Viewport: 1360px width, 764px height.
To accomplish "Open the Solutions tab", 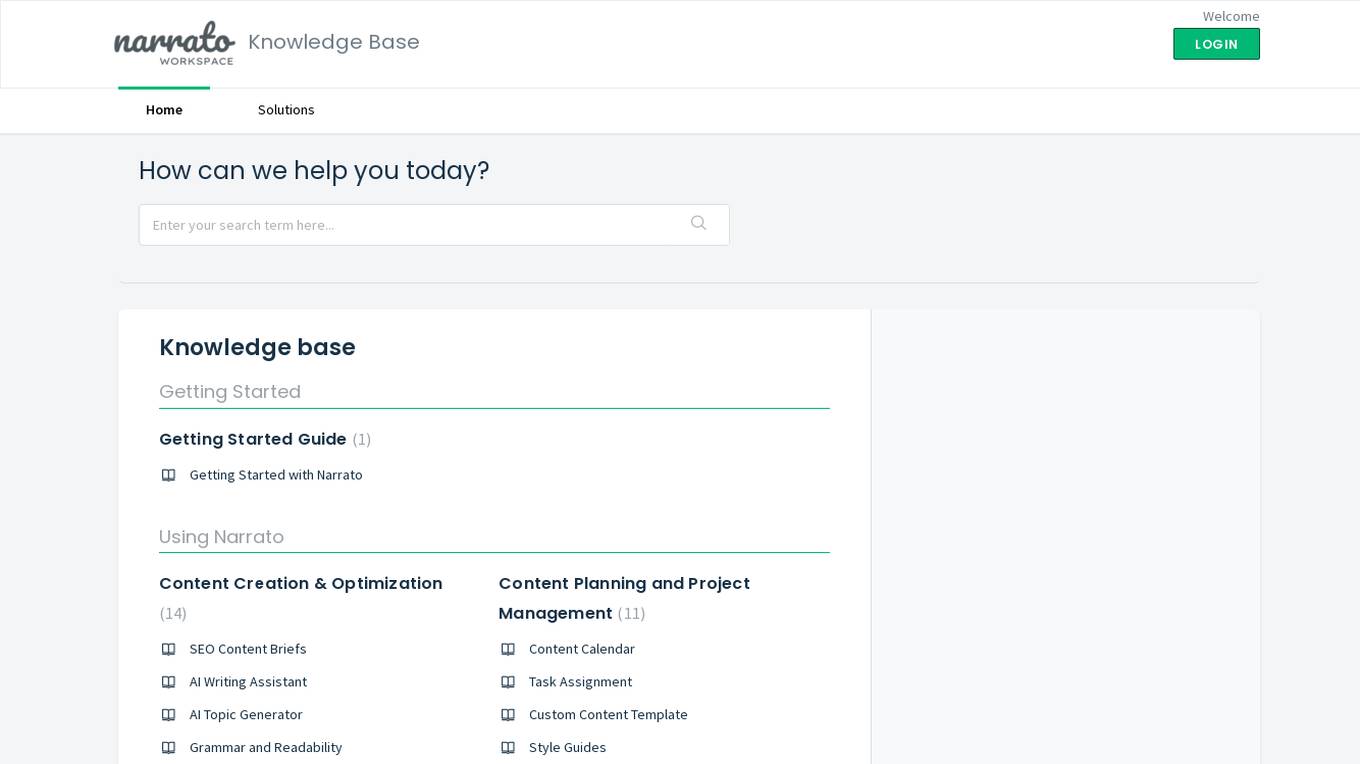I will (x=286, y=110).
